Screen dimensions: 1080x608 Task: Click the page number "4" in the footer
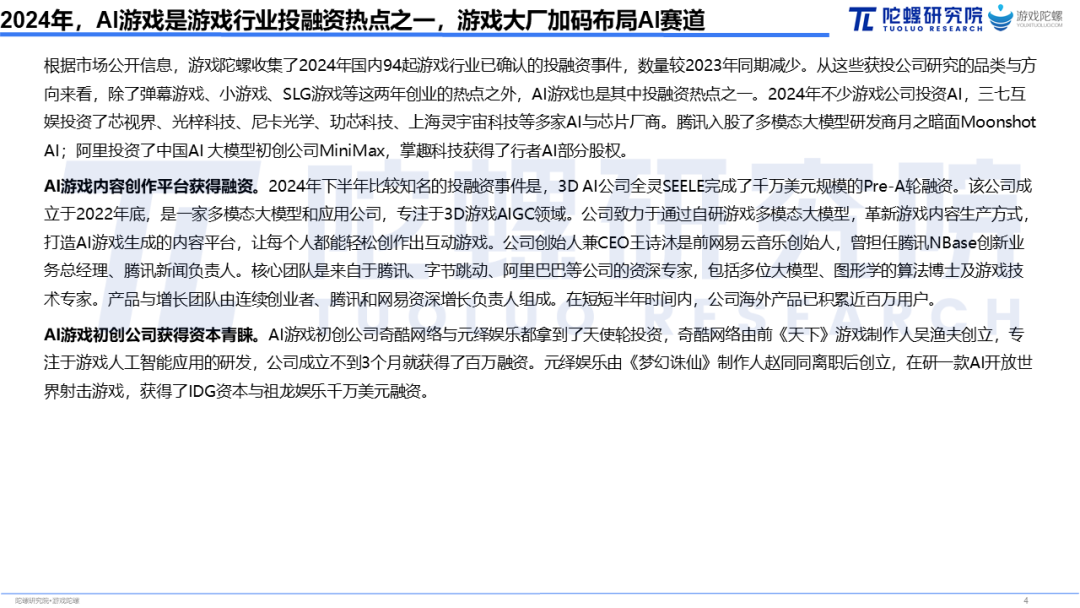1026,600
